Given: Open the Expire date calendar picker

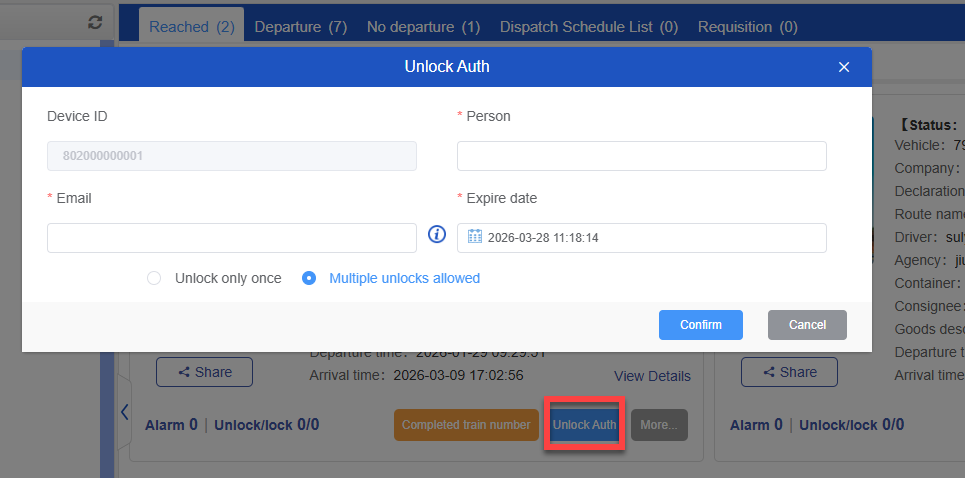Looking at the screenshot, I should click(475, 238).
